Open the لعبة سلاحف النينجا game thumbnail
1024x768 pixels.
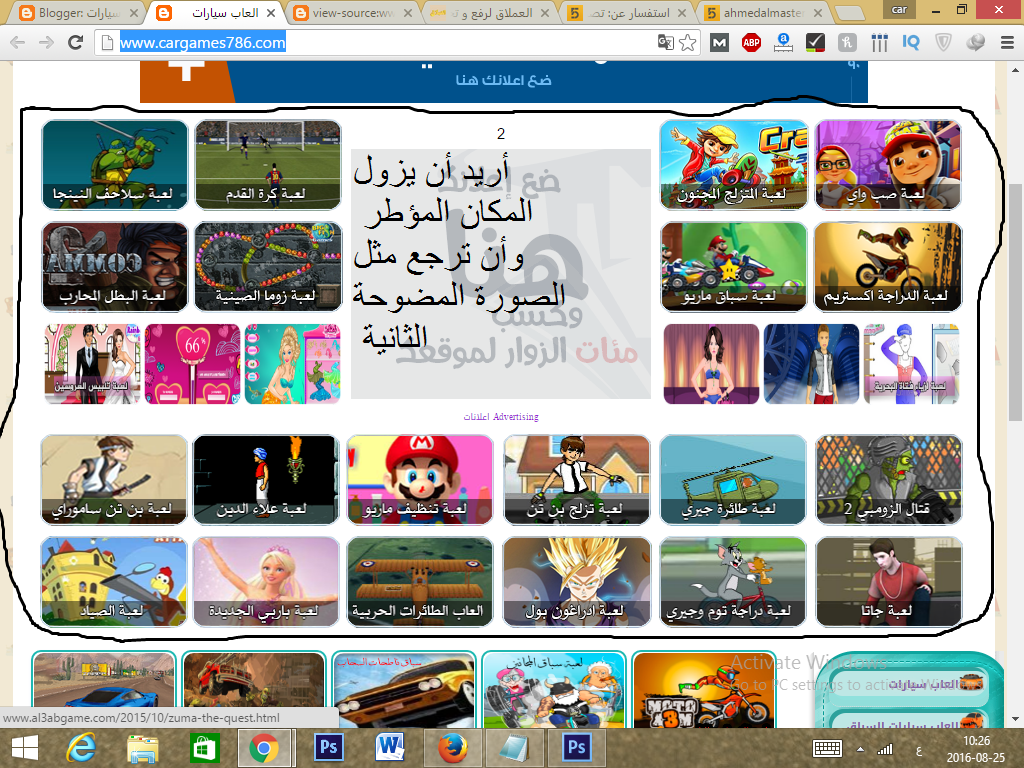(x=114, y=165)
